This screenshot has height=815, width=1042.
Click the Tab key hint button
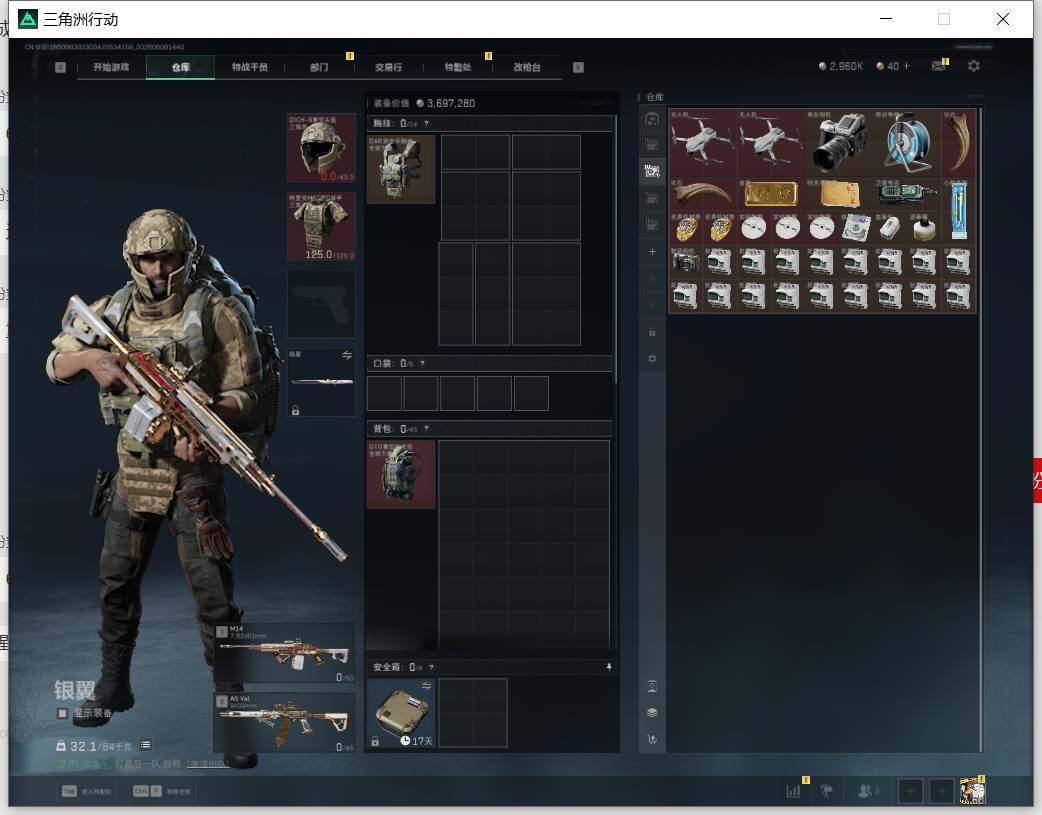coord(69,791)
